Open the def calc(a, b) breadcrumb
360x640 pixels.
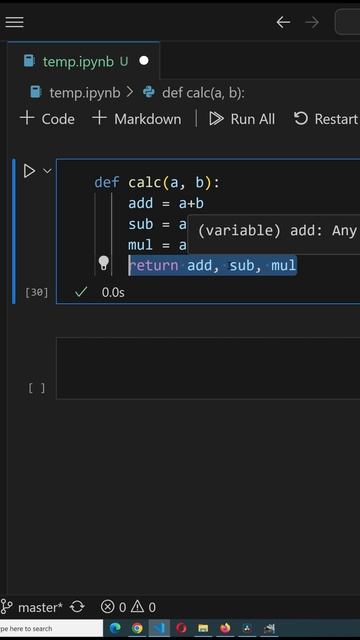click(x=194, y=93)
